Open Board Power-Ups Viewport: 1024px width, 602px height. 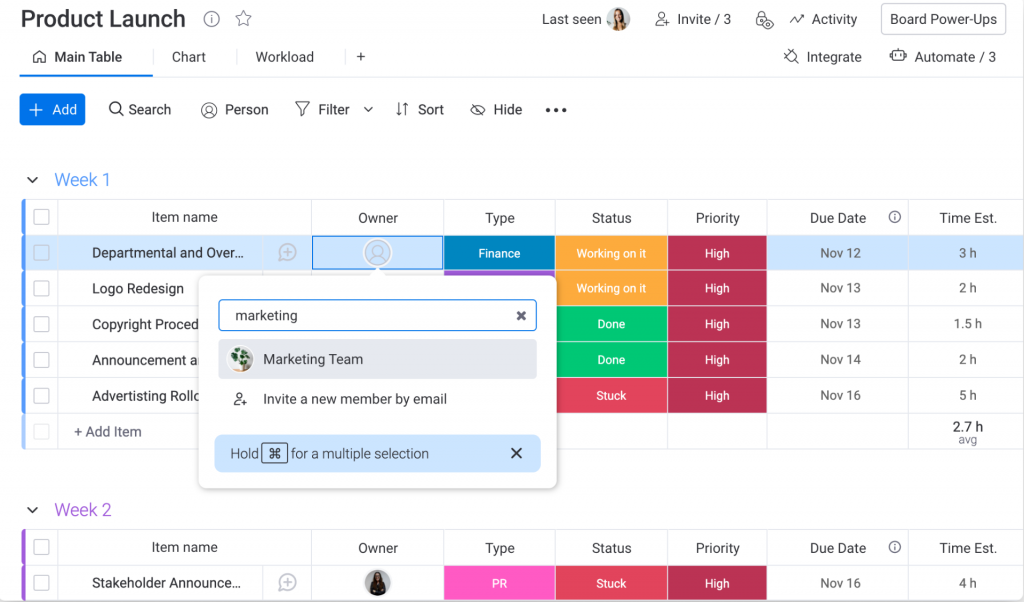coord(942,18)
